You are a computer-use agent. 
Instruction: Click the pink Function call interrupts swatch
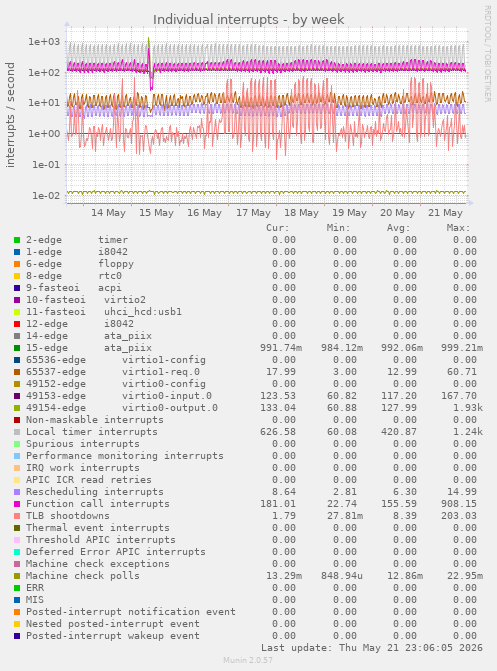tap(17, 504)
